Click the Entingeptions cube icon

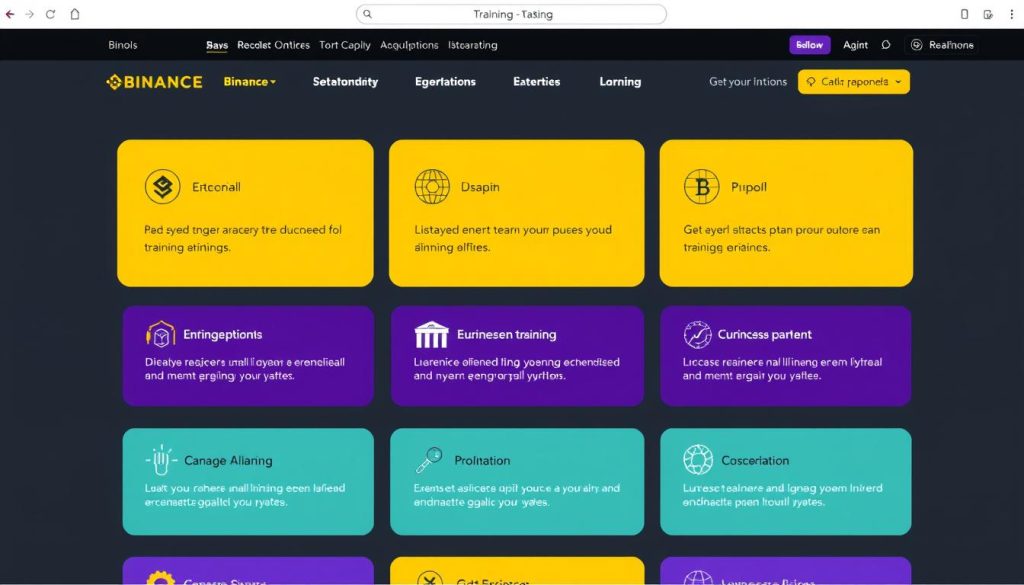[x=161, y=334]
